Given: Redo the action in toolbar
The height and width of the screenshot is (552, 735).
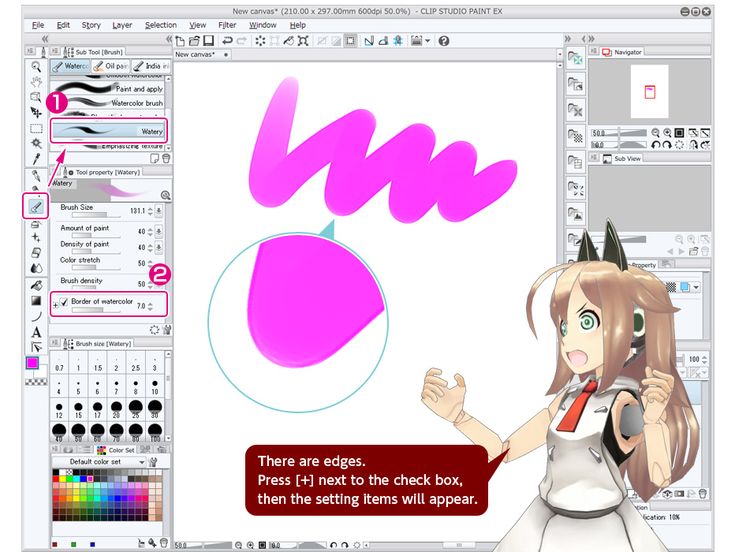Looking at the screenshot, I should (242, 41).
